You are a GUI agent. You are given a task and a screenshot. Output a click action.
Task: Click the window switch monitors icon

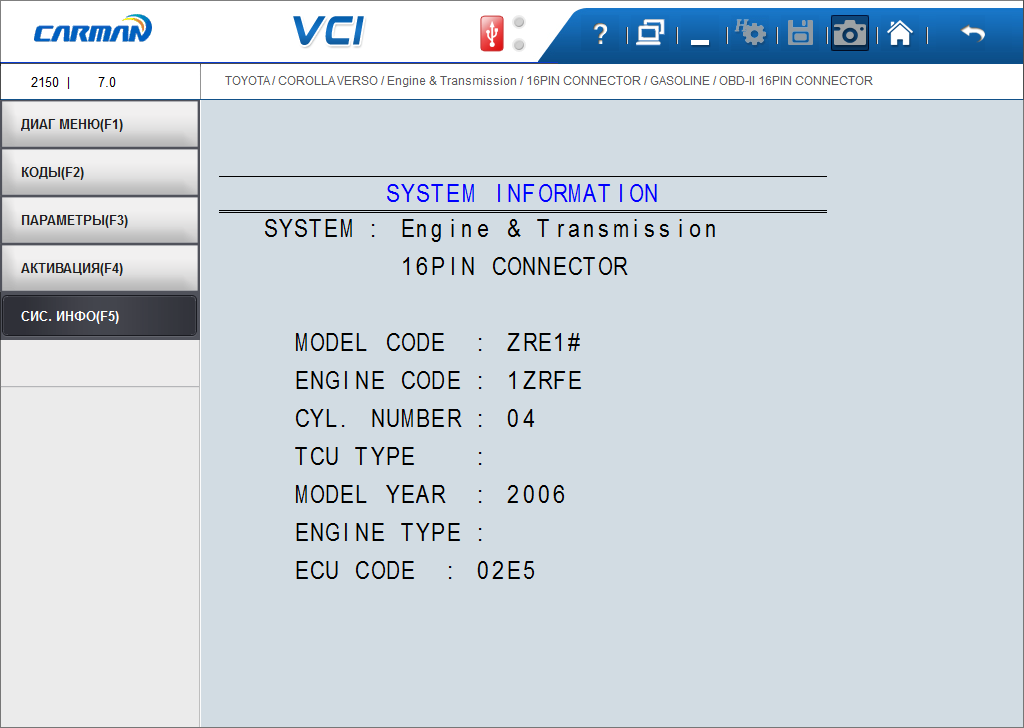coord(650,33)
